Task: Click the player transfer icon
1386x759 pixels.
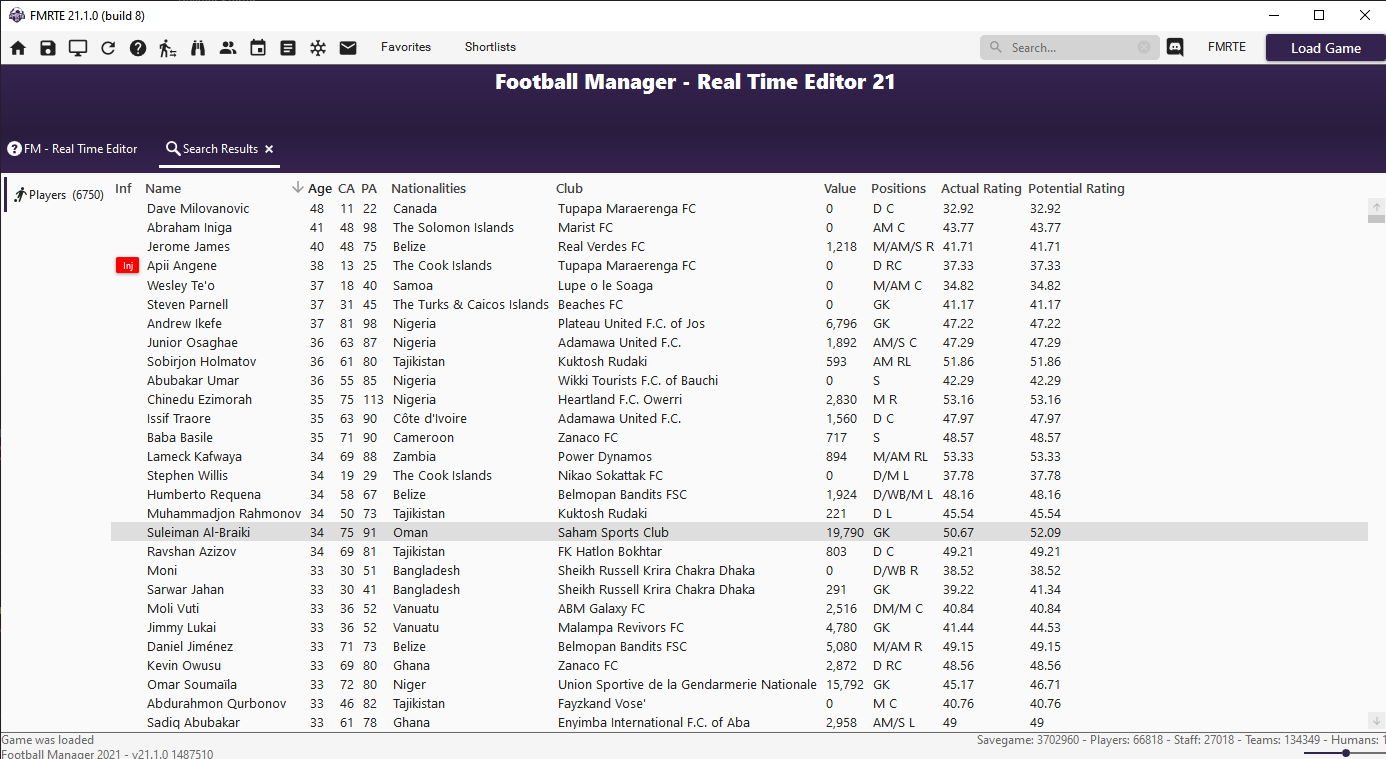Action: click(x=168, y=48)
